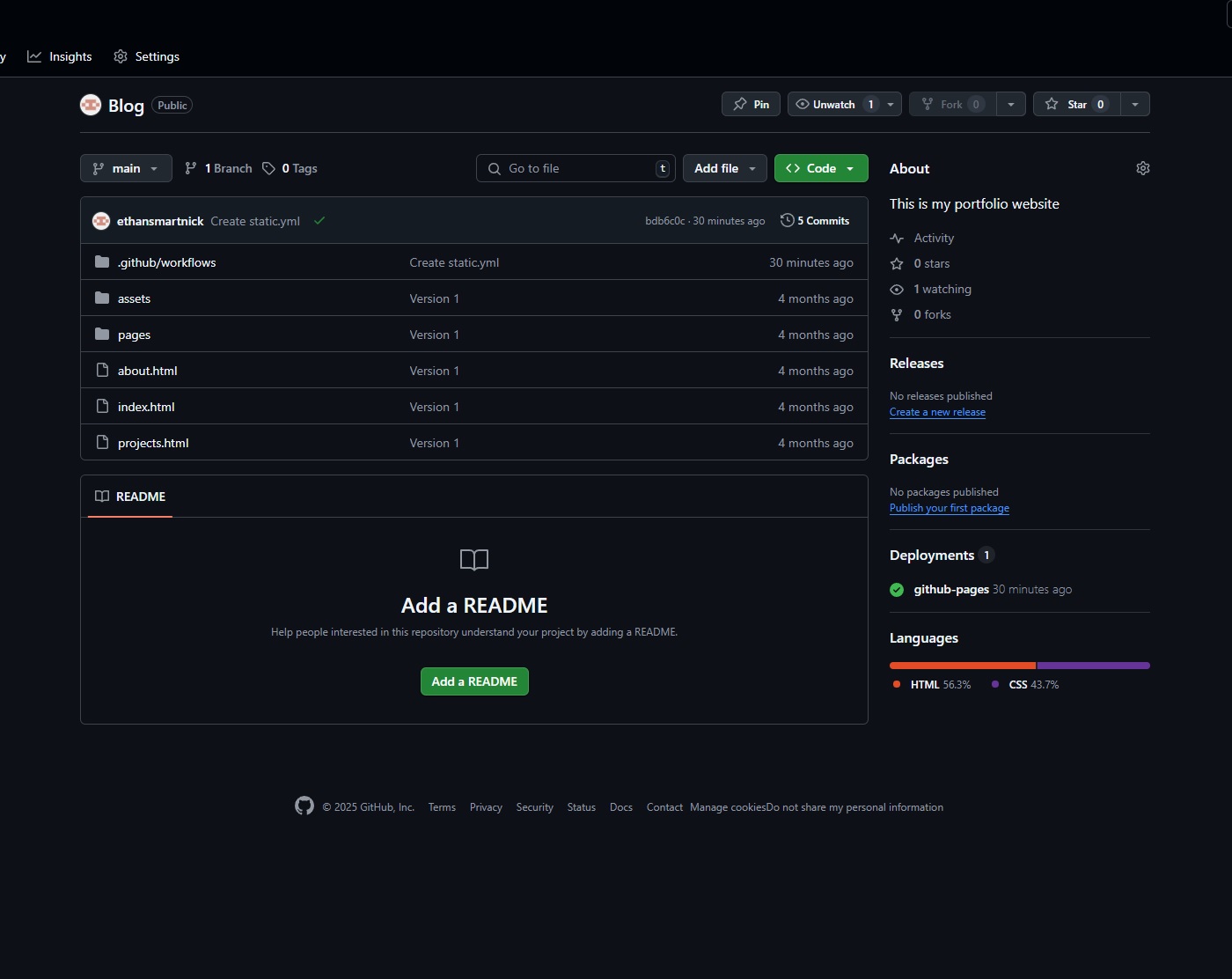Screen dimensions: 1232x979
Task: Click the file icon for index.html
Action: click(102, 406)
